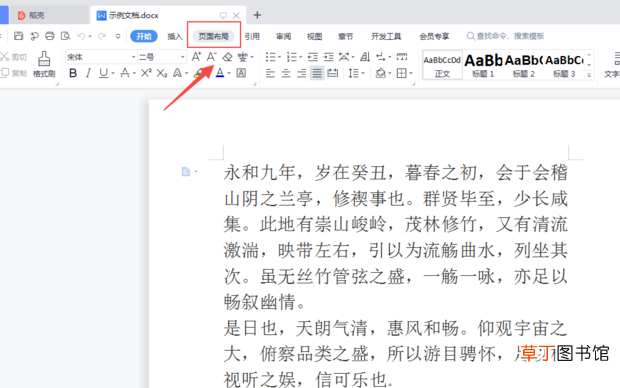The height and width of the screenshot is (388, 620).
Task: Add a new tab with plus button
Action: tap(257, 15)
